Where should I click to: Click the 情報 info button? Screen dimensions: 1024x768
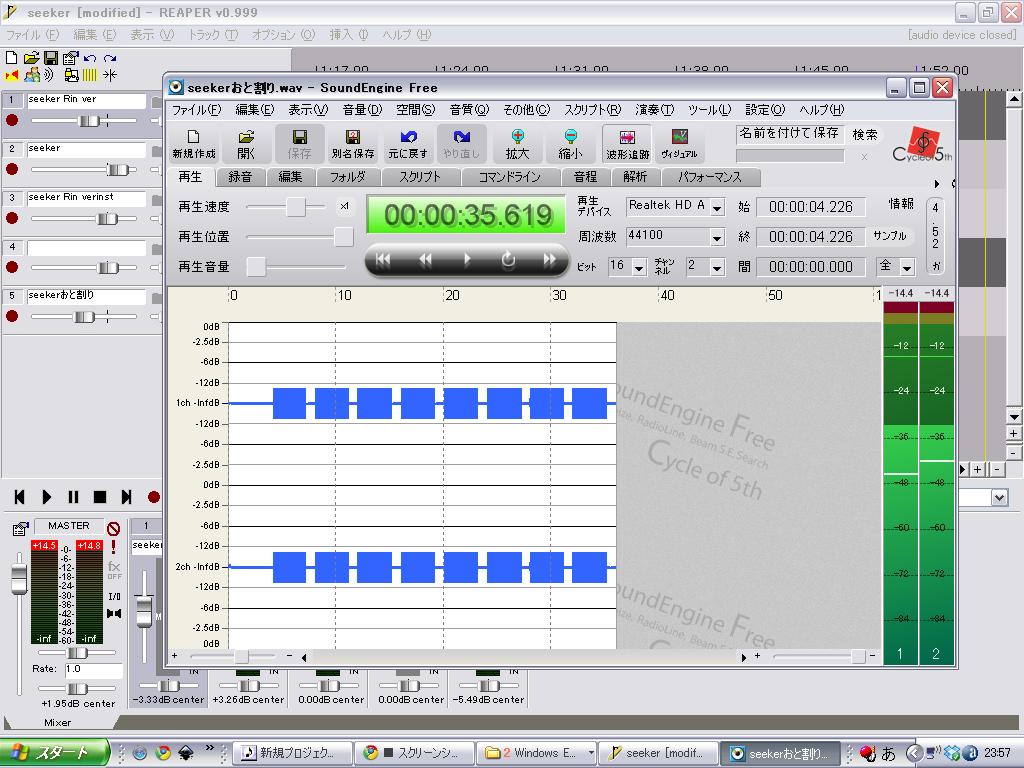[901, 204]
